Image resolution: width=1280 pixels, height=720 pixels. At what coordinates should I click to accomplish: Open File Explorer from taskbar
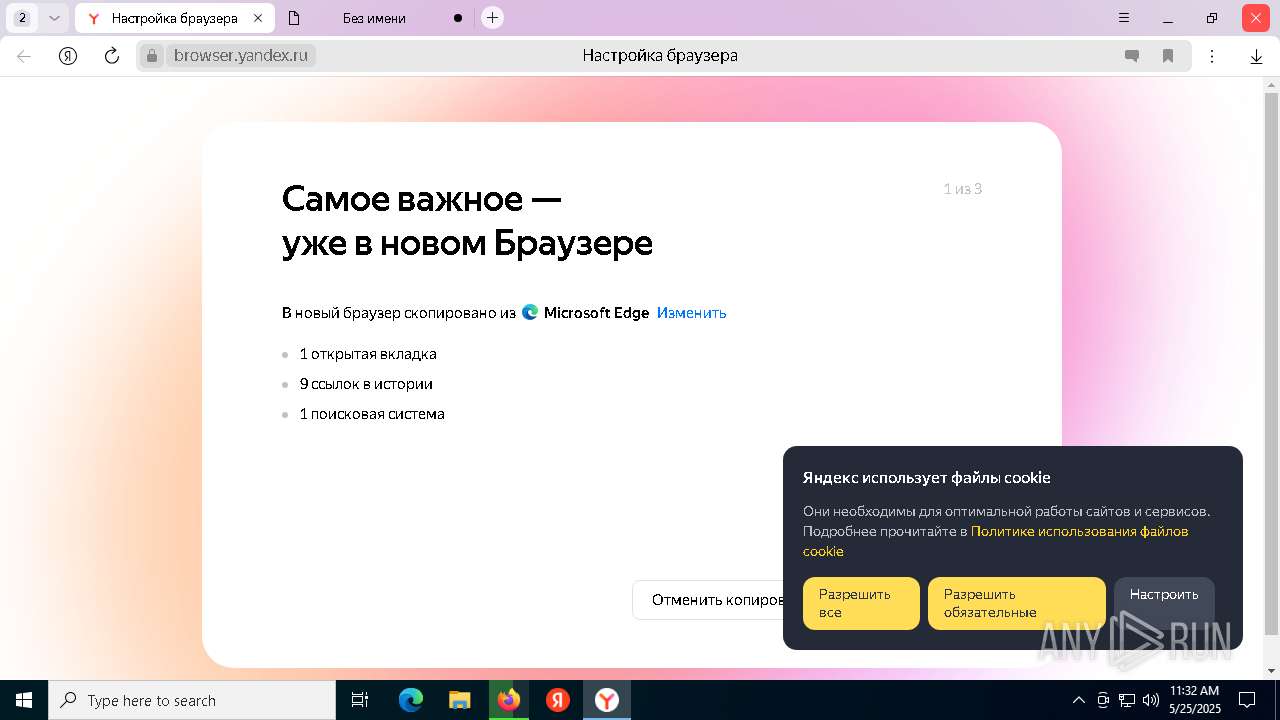pos(459,700)
